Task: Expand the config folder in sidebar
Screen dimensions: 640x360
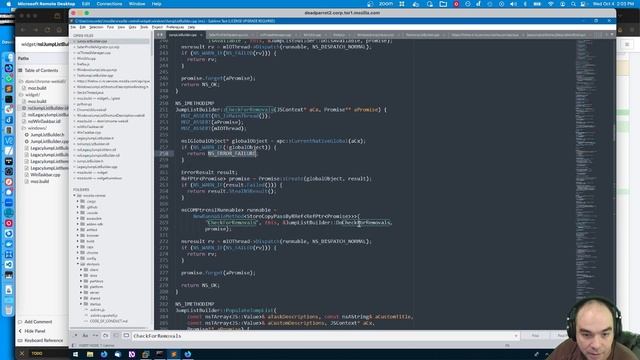Action: point(78,258)
